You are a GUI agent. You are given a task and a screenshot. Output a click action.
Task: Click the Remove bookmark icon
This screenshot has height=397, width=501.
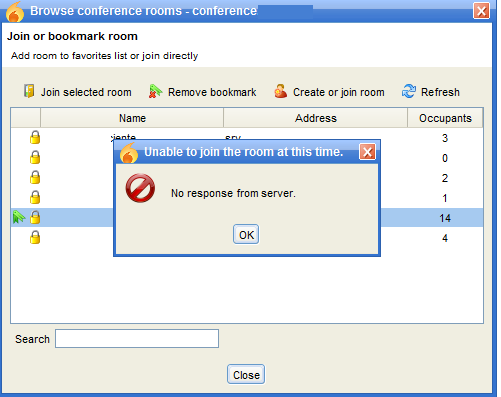coord(155,91)
